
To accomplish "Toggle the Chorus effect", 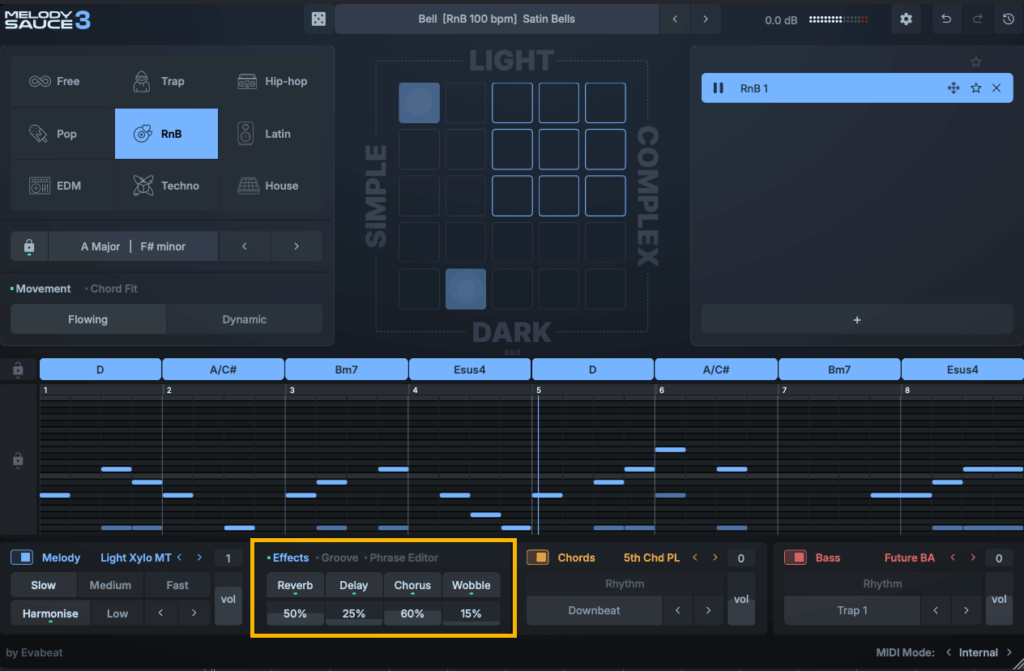I will (412, 585).
